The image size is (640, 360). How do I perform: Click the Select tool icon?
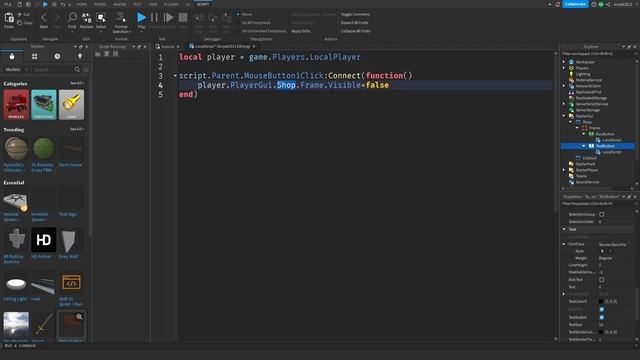[101, 17]
